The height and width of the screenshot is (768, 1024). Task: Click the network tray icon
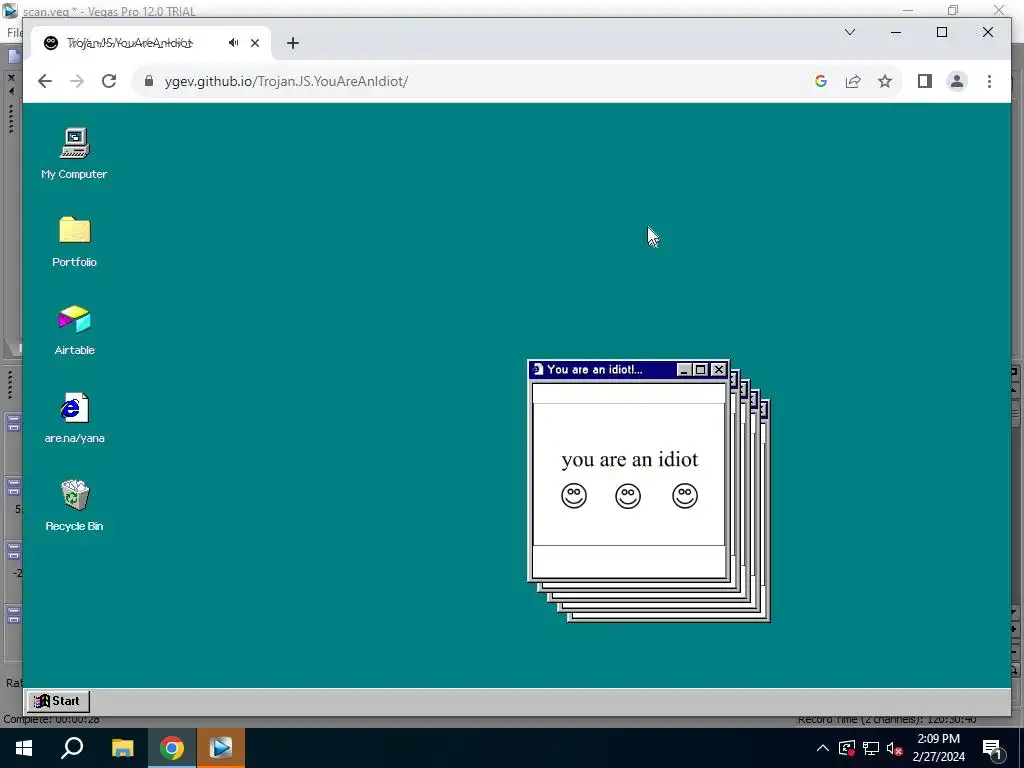(871, 748)
